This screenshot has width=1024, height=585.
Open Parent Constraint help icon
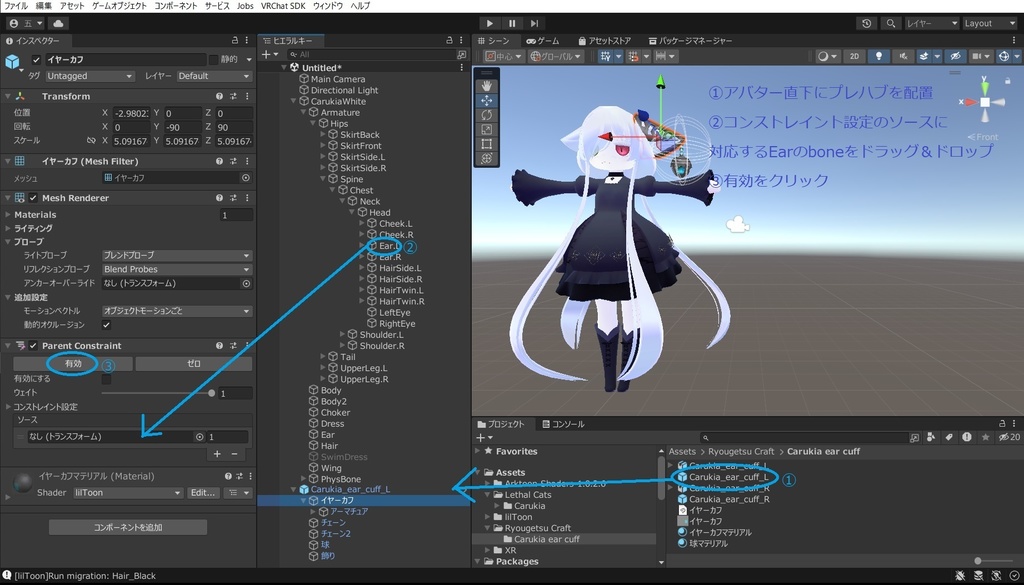click(x=219, y=345)
